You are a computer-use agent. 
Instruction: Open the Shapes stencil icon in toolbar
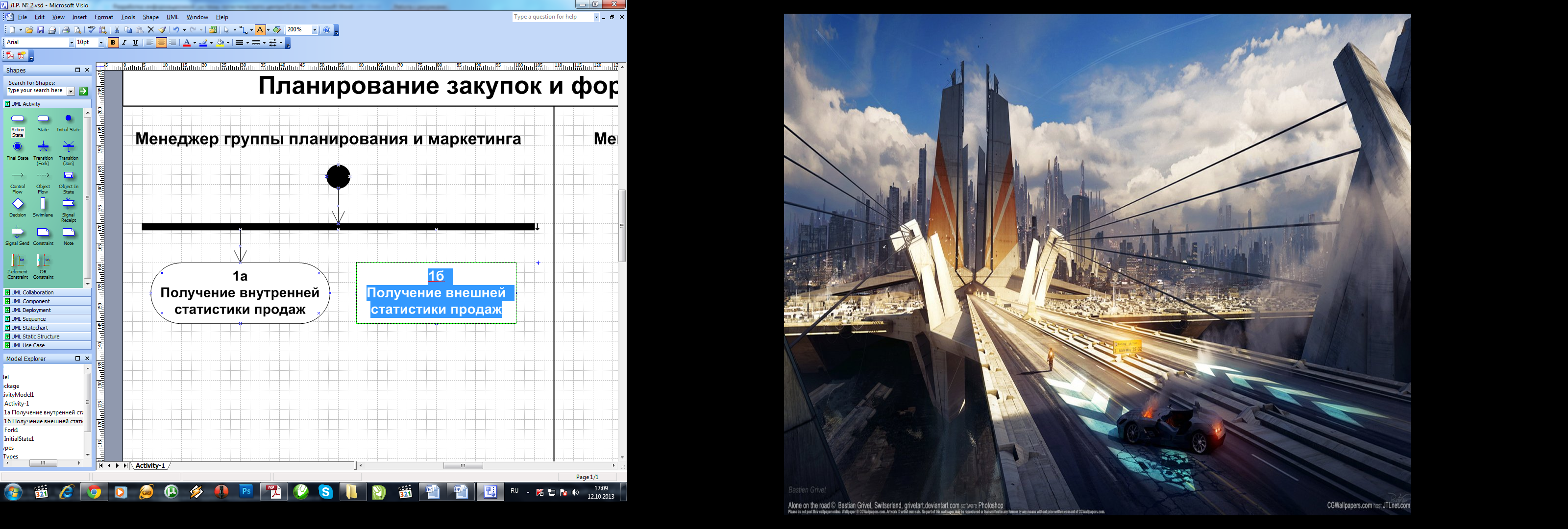[x=213, y=30]
